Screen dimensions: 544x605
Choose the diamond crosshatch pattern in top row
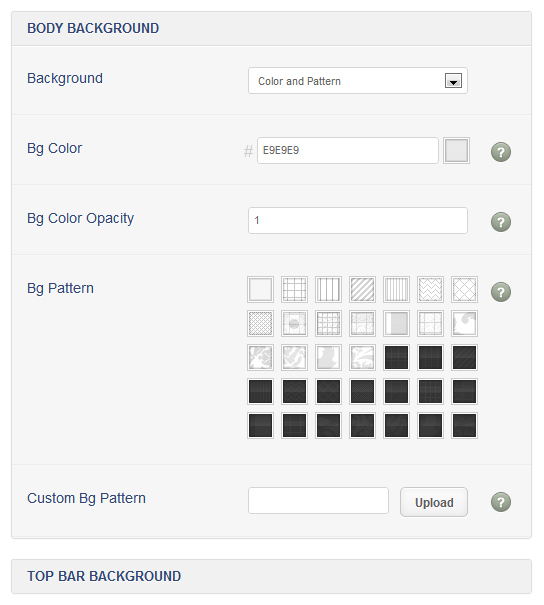point(464,289)
